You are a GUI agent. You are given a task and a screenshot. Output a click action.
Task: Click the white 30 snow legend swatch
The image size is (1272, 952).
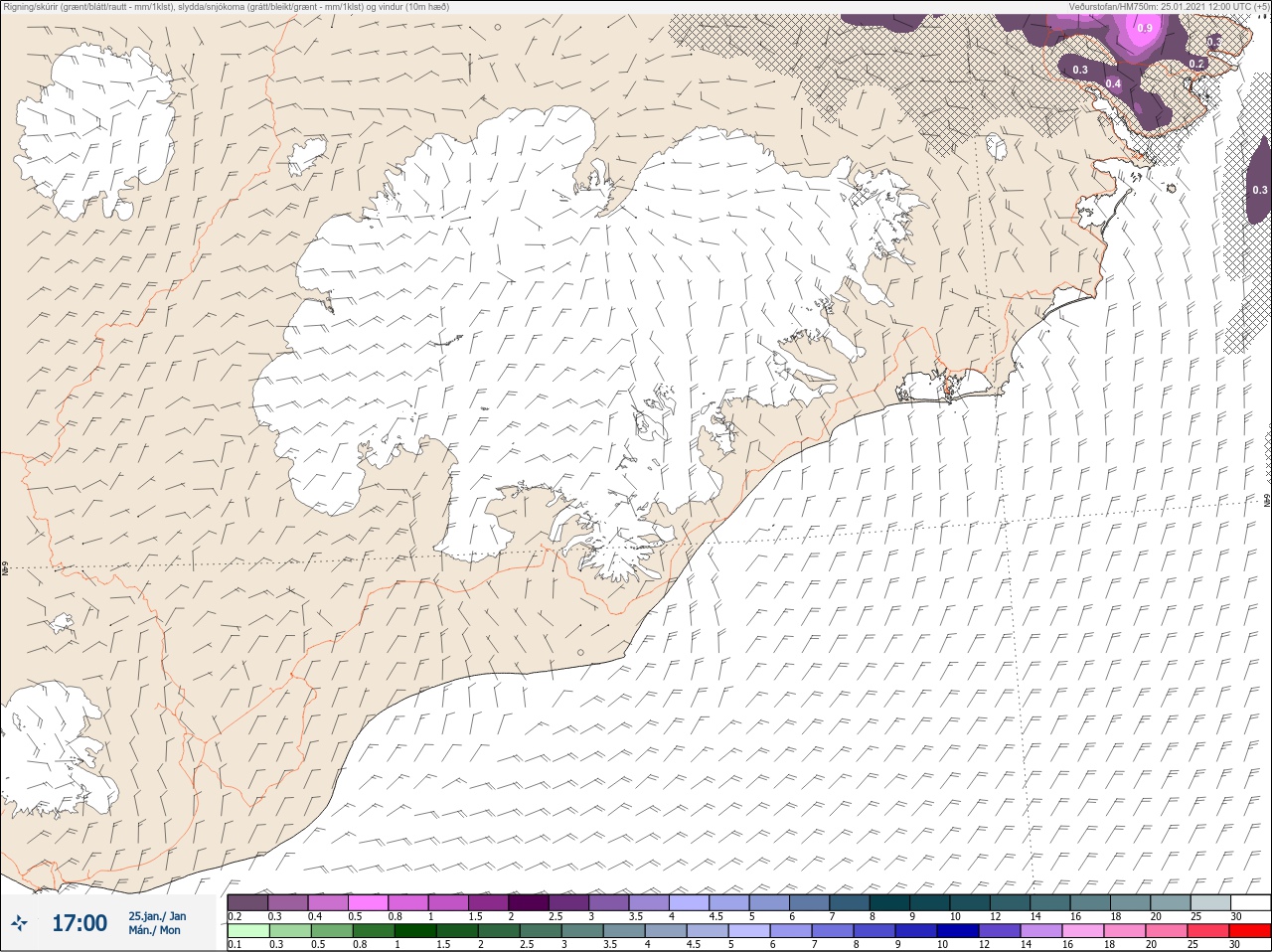1250,902
